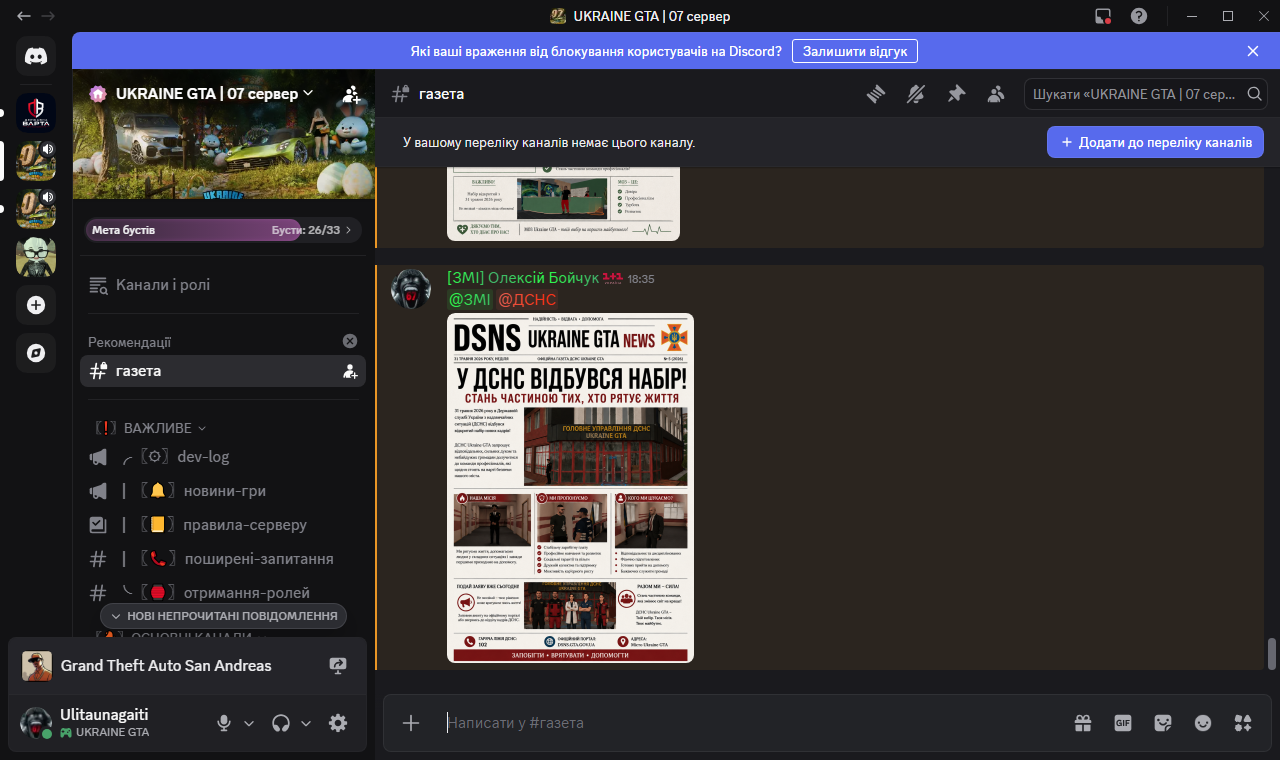The height and width of the screenshot is (760, 1280).
Task: Open headphone output options arrow
Action: pyautogui.click(x=306, y=723)
